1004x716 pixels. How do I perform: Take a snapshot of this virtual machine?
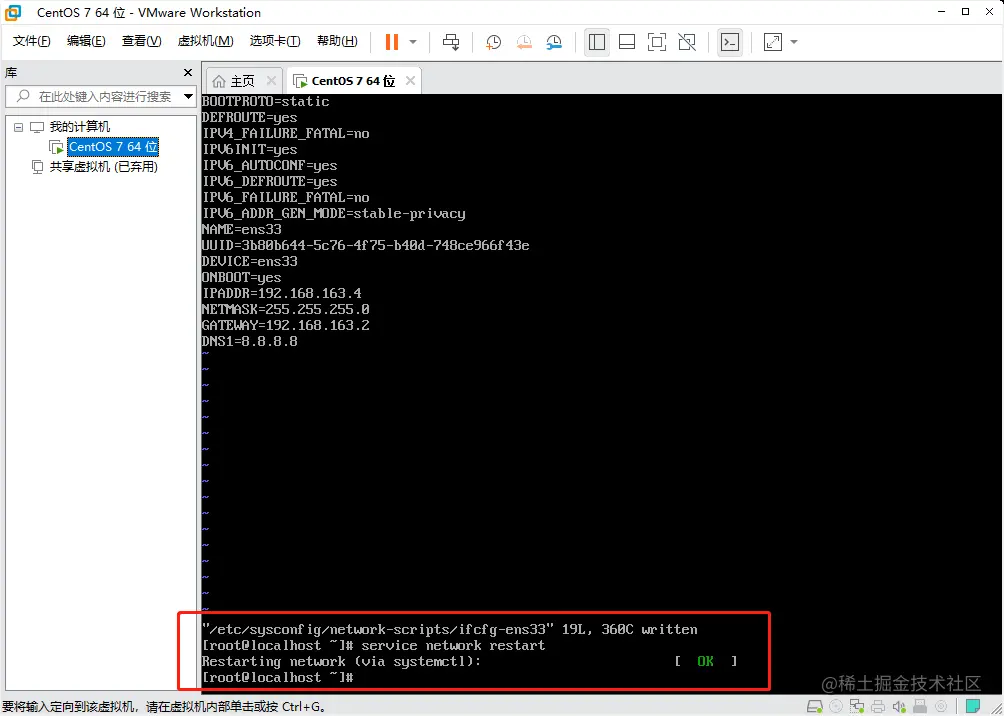tap(493, 42)
